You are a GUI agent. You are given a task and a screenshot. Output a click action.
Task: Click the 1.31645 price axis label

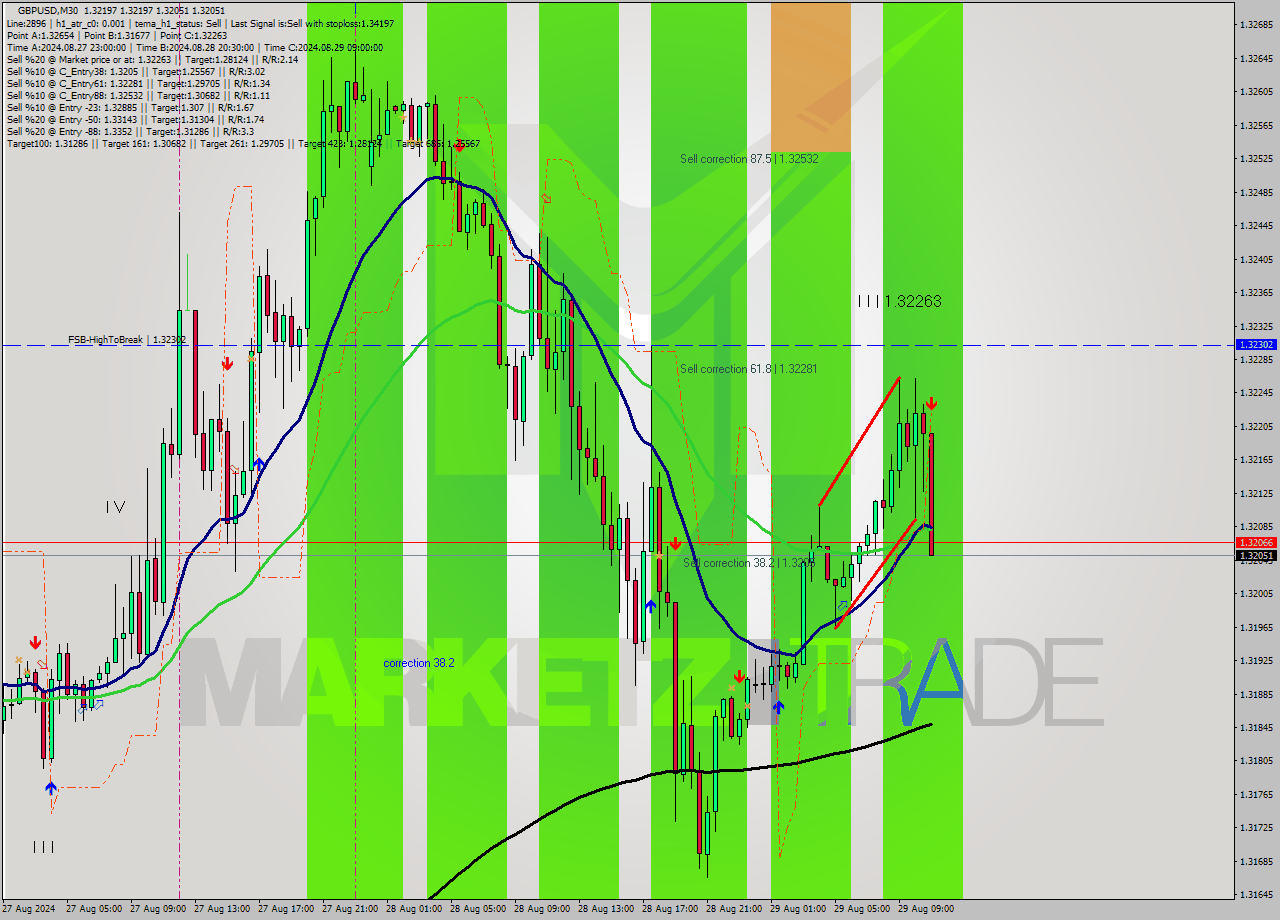coord(1256,894)
